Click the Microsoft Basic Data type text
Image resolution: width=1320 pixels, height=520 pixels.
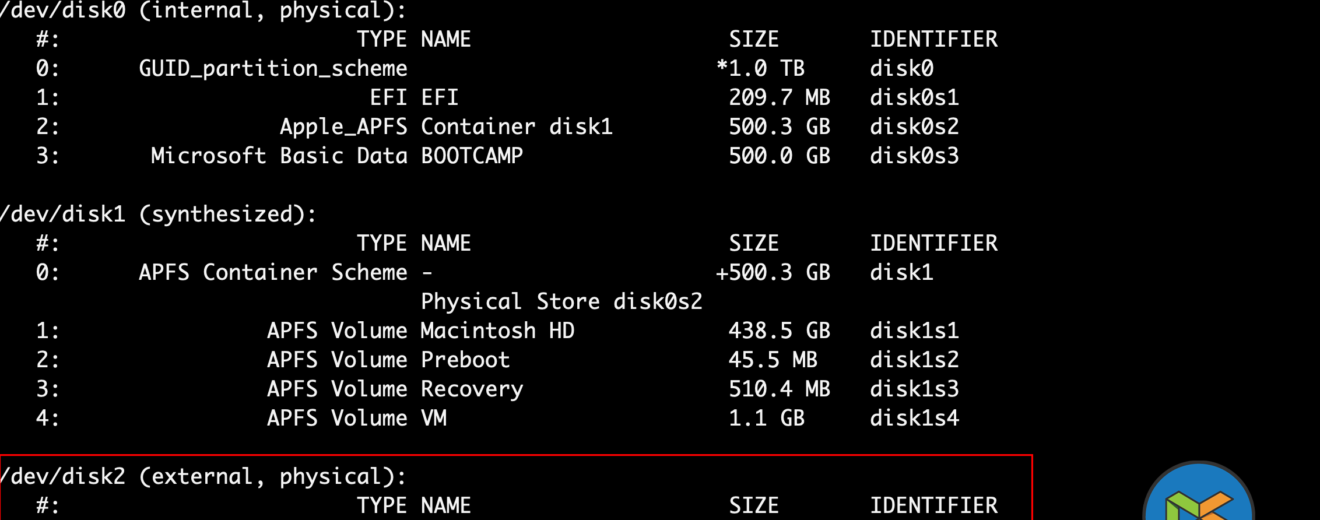[279, 156]
